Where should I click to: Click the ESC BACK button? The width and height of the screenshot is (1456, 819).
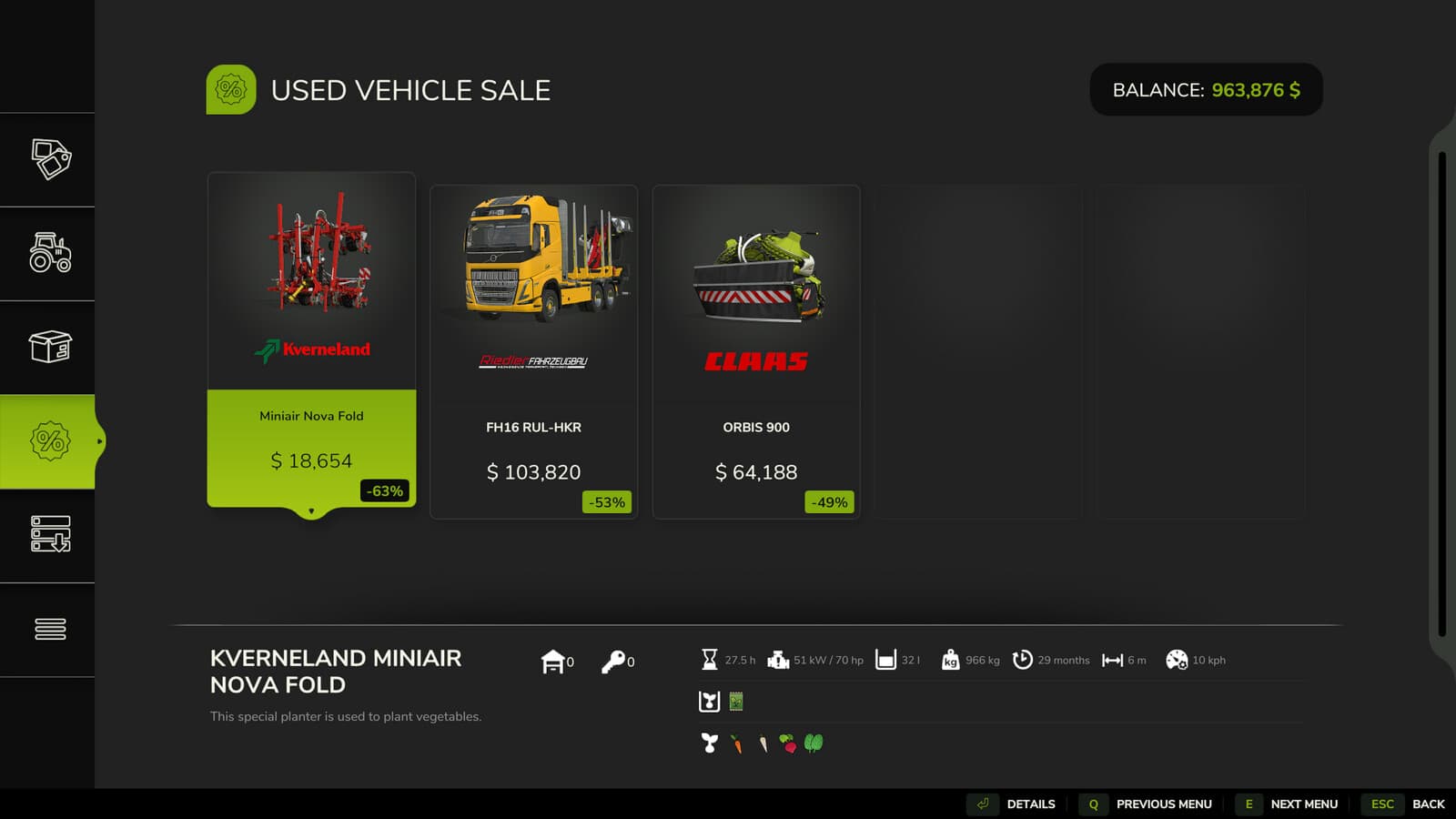1403,804
